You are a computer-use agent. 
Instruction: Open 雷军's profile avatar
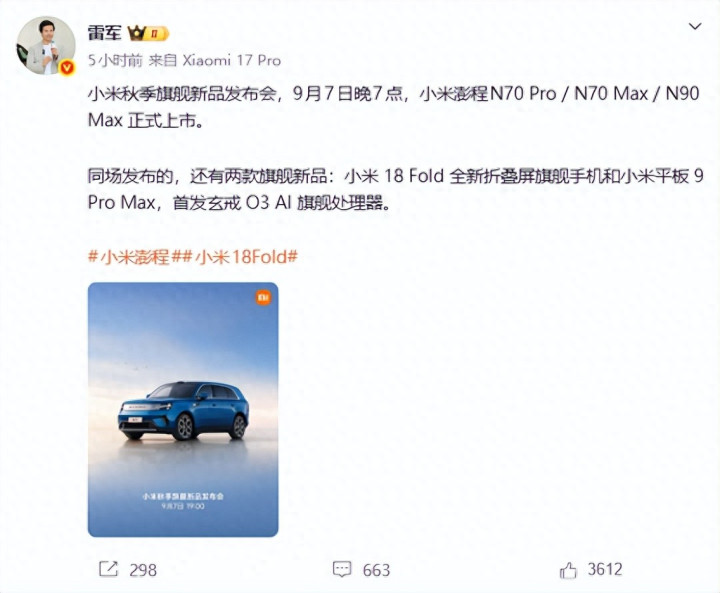[x=46, y=45]
